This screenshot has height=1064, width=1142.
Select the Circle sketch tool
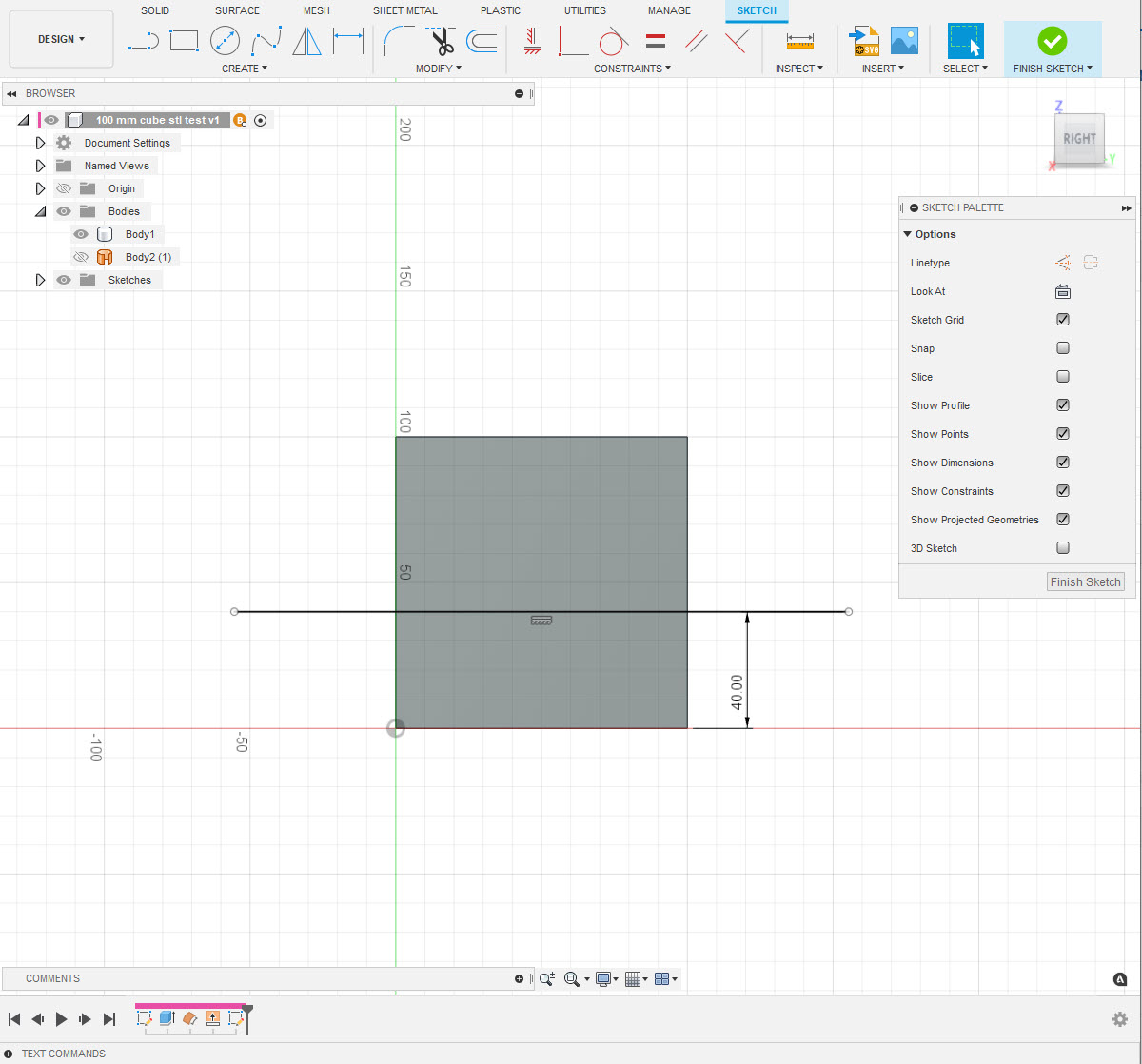[226, 41]
